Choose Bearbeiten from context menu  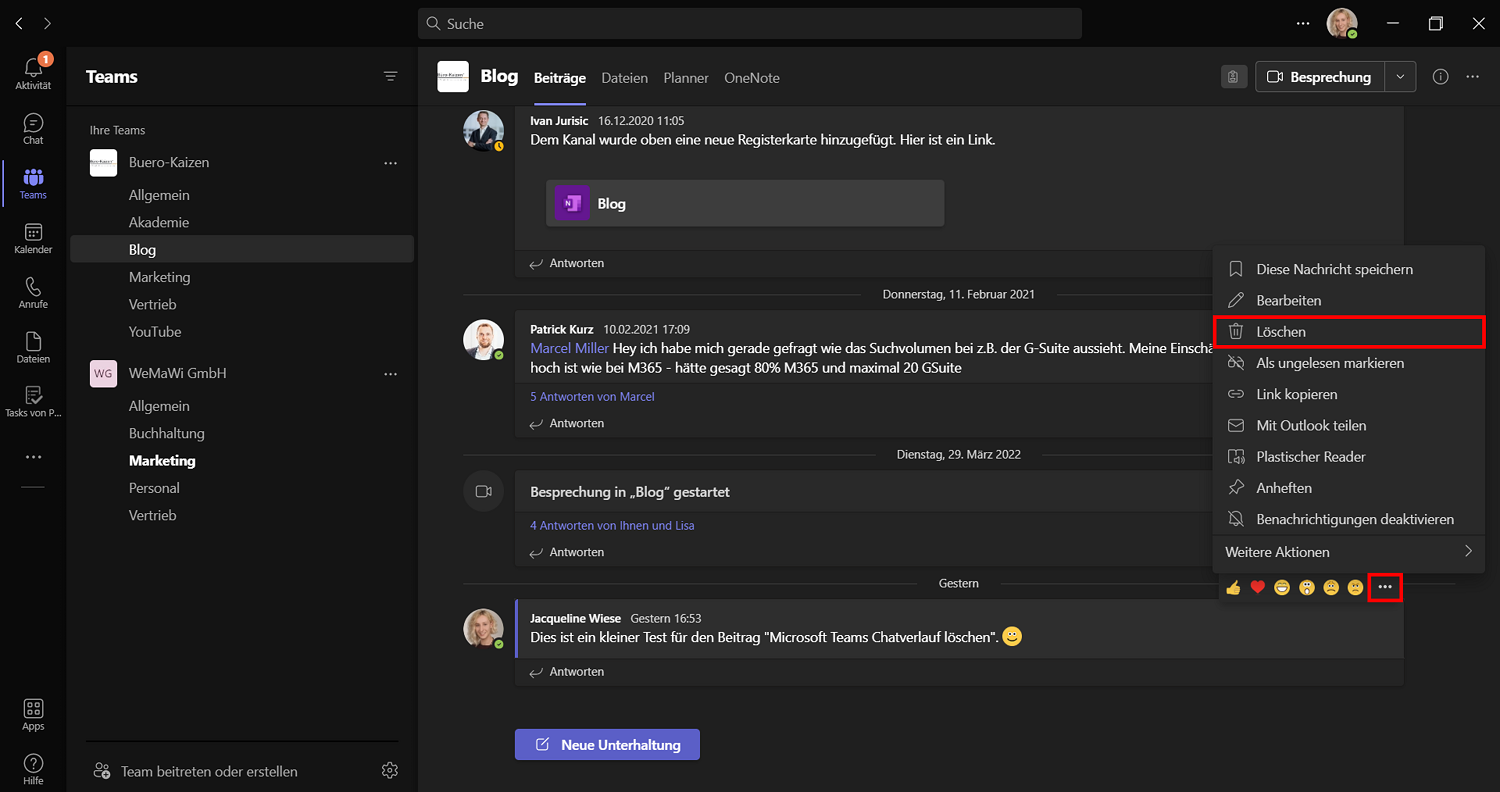(1348, 300)
